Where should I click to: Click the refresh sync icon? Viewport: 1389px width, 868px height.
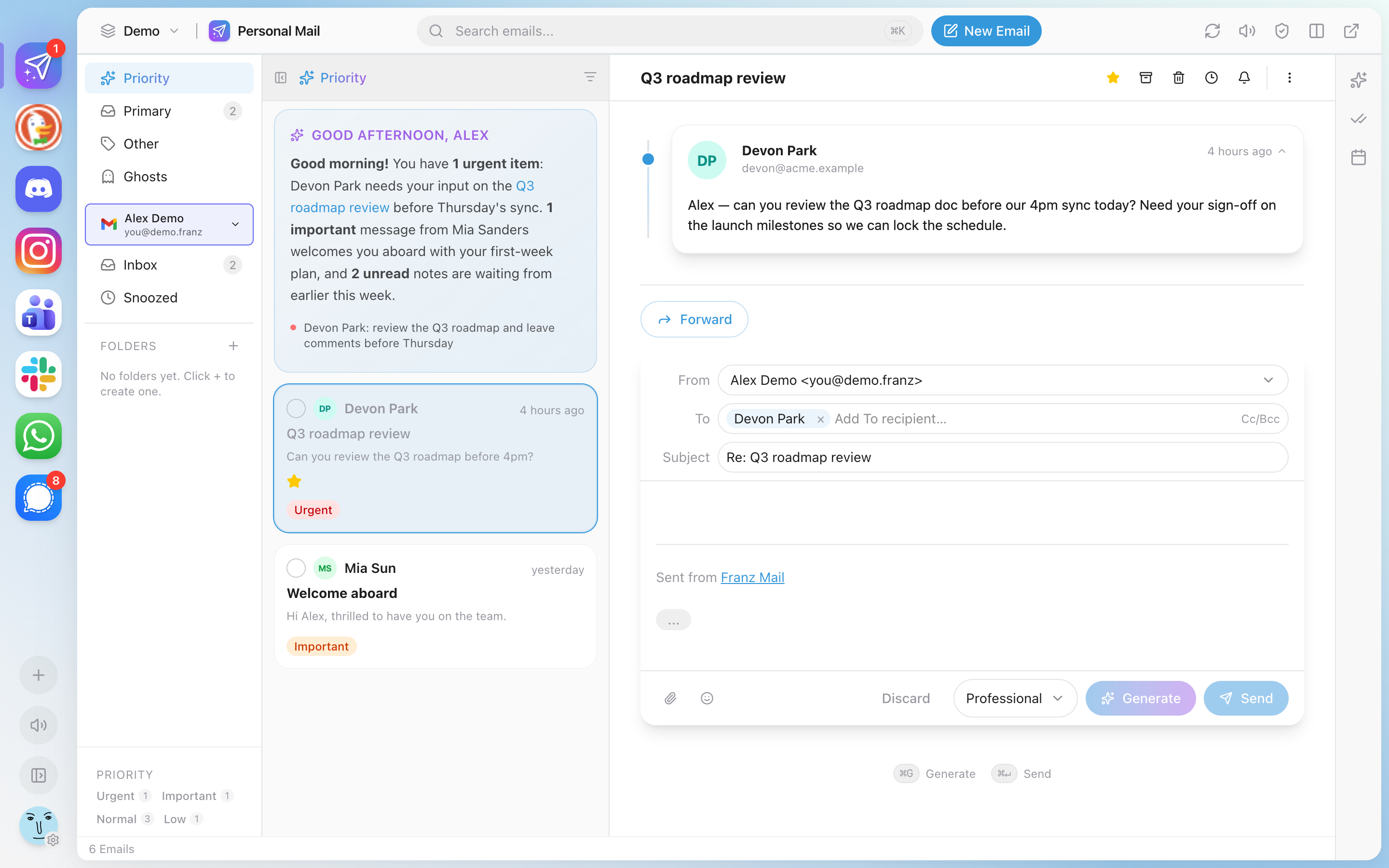pos(1212,31)
